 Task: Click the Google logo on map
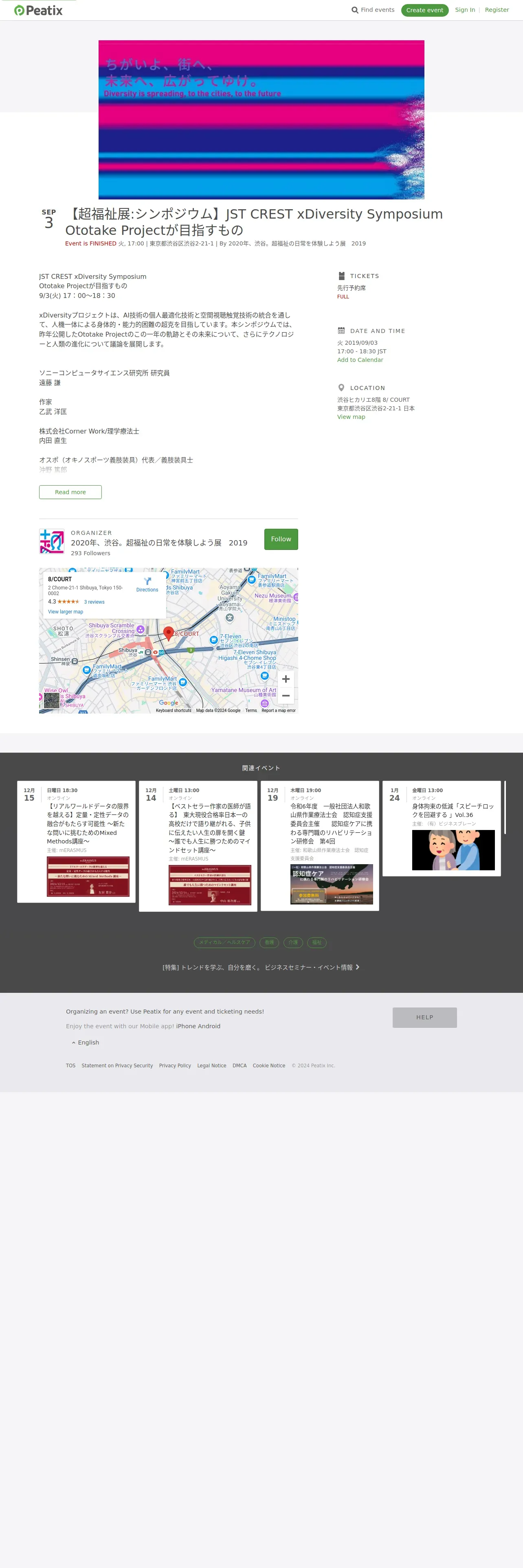coord(169,703)
